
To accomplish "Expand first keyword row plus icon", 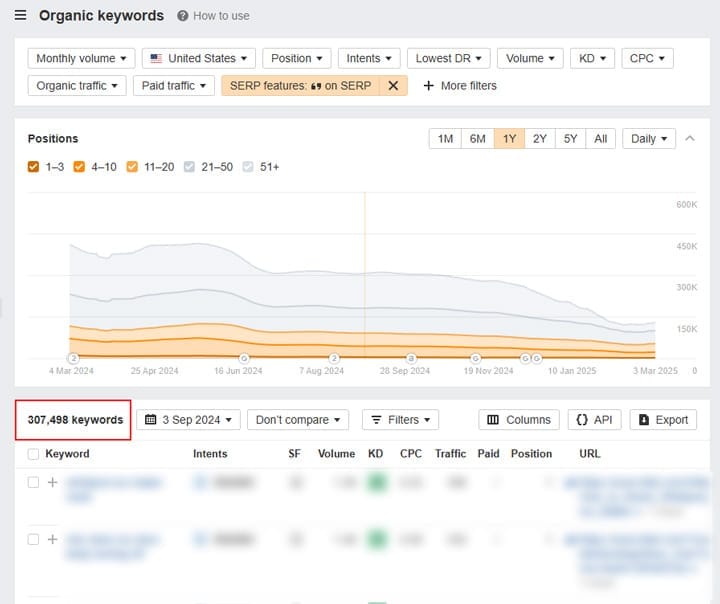I will 52,482.
